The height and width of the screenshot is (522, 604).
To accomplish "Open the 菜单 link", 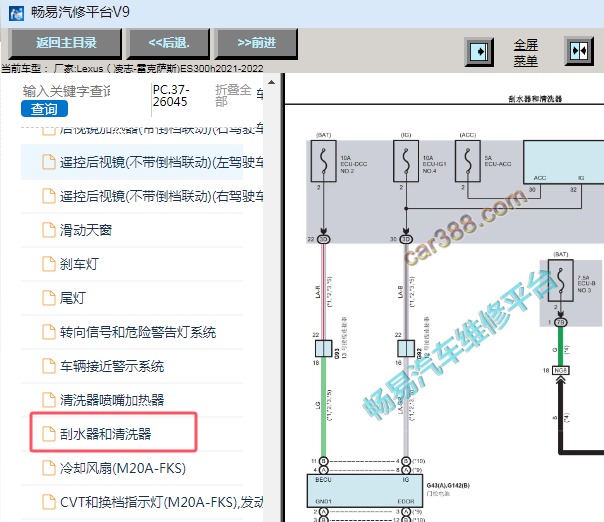I will (526, 60).
